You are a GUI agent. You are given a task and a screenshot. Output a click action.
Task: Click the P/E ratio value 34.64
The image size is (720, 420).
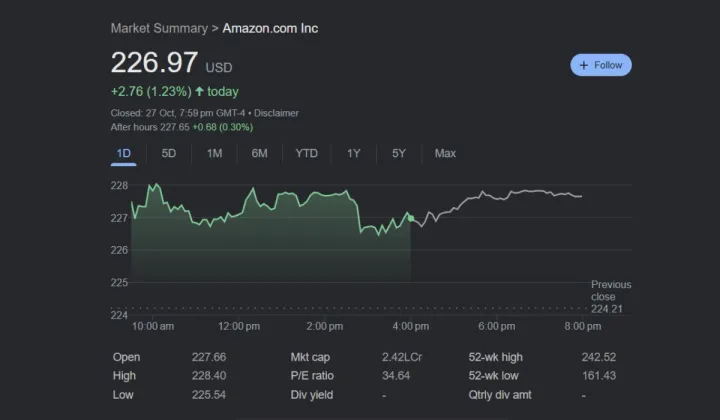(x=396, y=375)
